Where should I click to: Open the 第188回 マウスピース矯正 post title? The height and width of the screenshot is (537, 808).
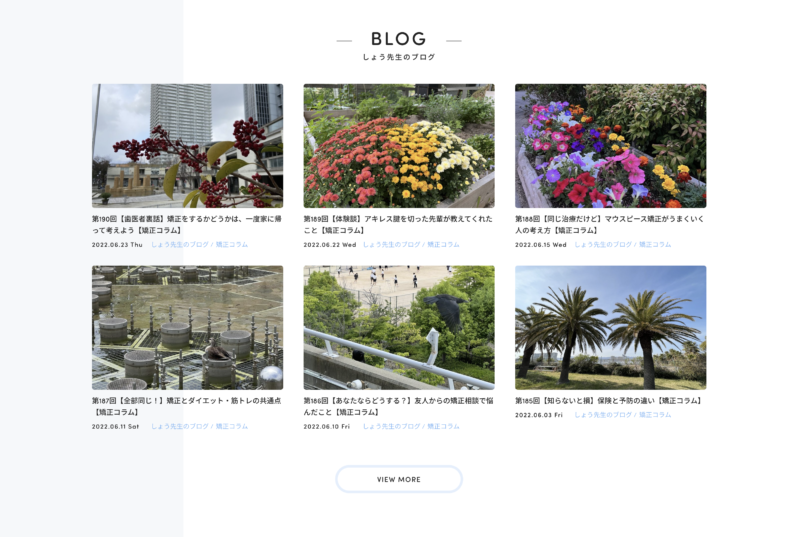(610, 224)
